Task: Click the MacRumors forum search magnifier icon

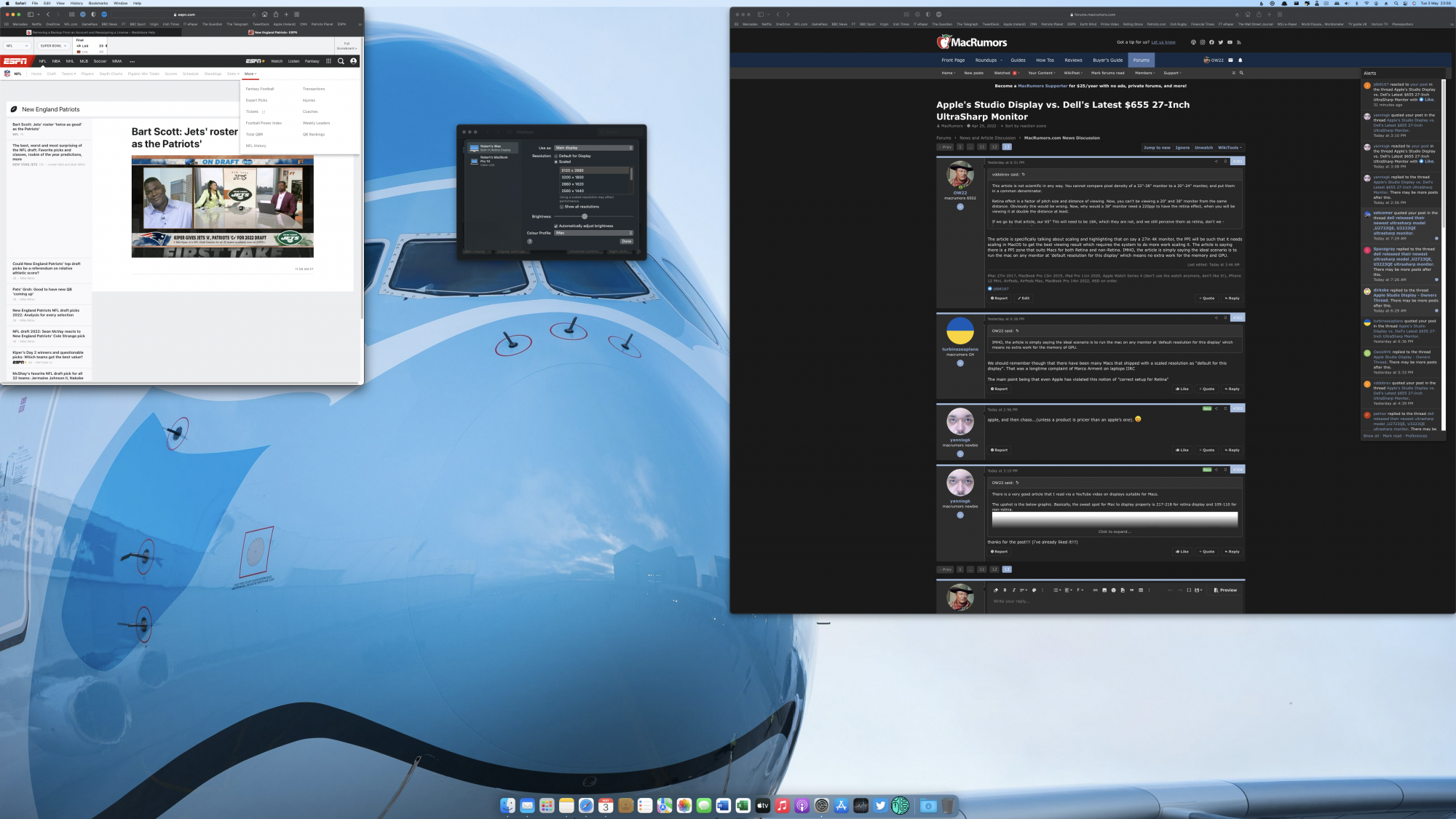Action: pyautogui.click(x=1241, y=73)
